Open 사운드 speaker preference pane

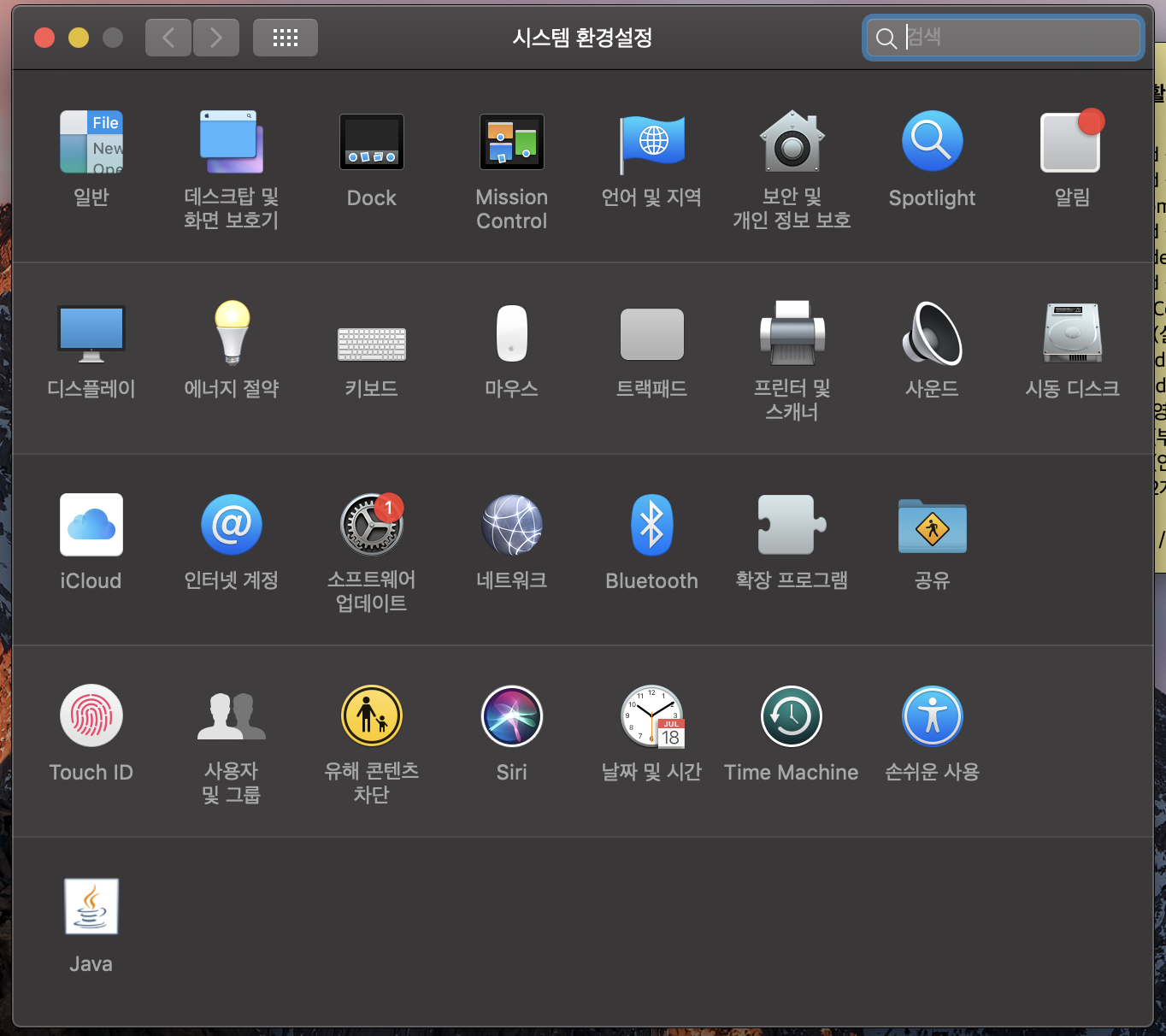coord(933,333)
